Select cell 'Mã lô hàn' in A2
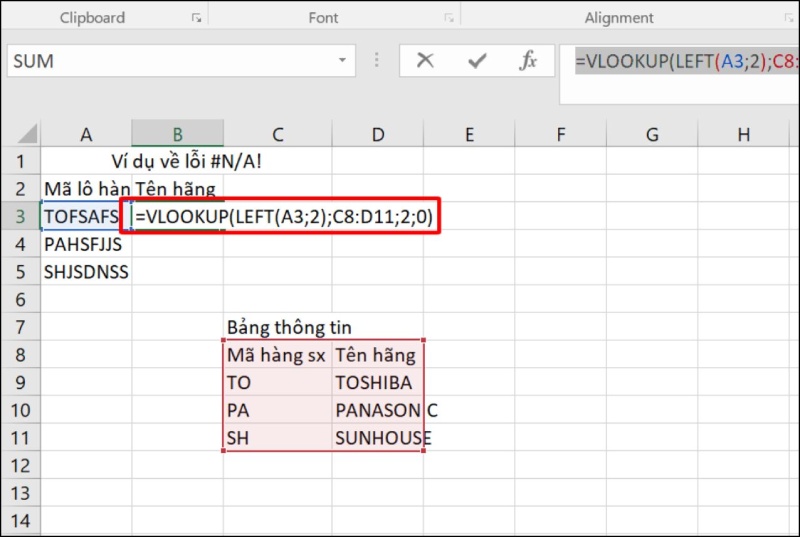The image size is (800, 537). click(x=86, y=189)
